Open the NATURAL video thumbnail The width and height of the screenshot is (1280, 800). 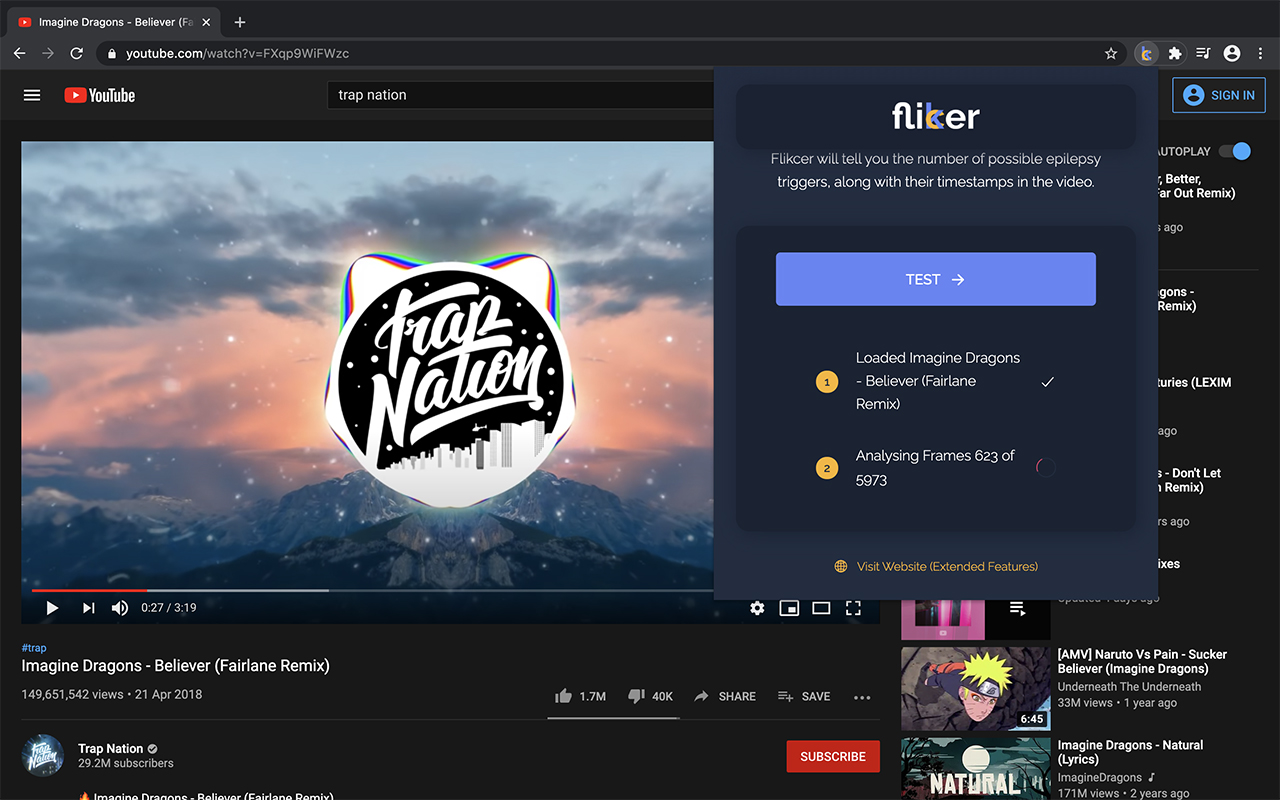[975, 768]
